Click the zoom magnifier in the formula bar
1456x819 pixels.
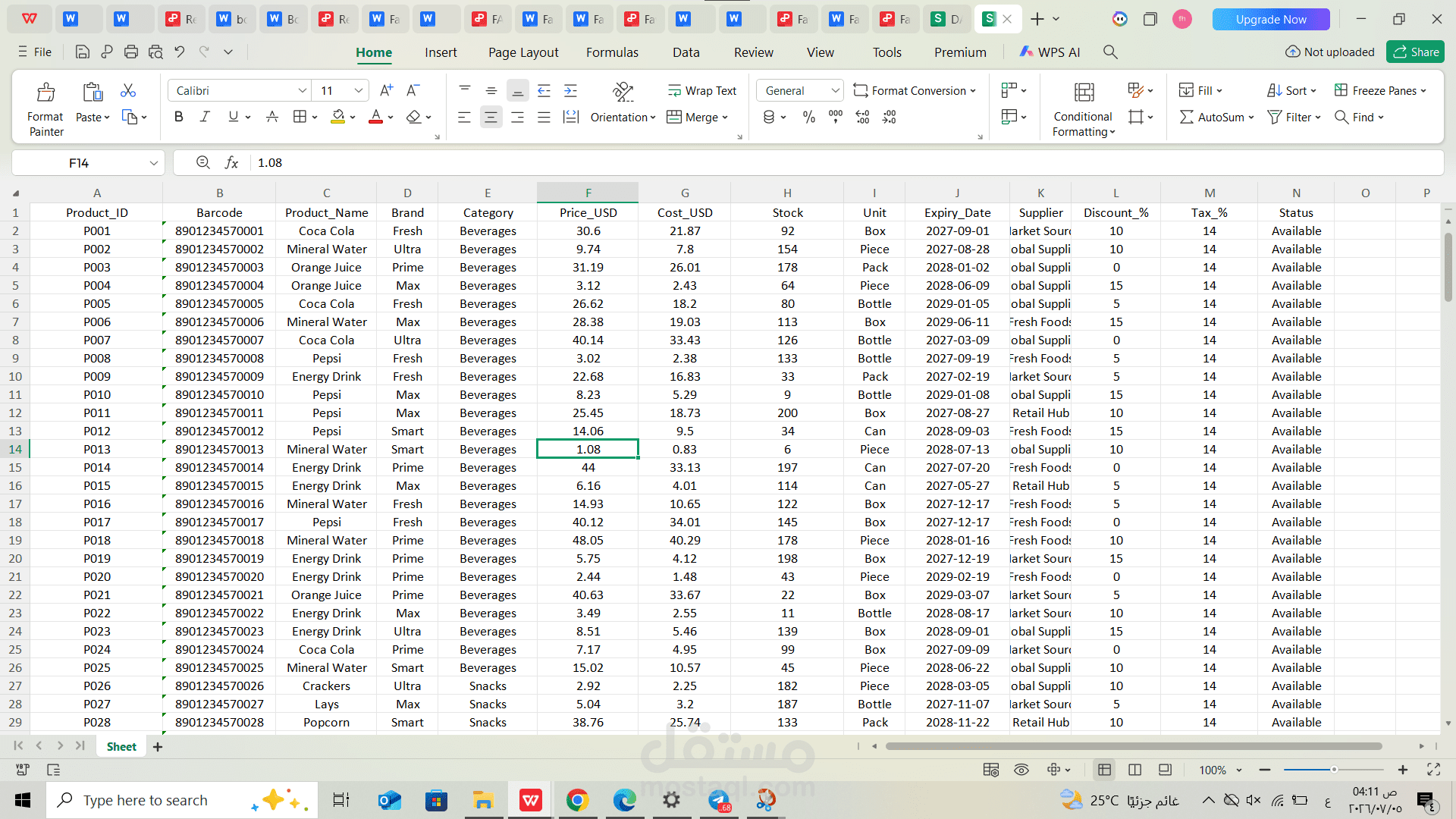tap(202, 162)
